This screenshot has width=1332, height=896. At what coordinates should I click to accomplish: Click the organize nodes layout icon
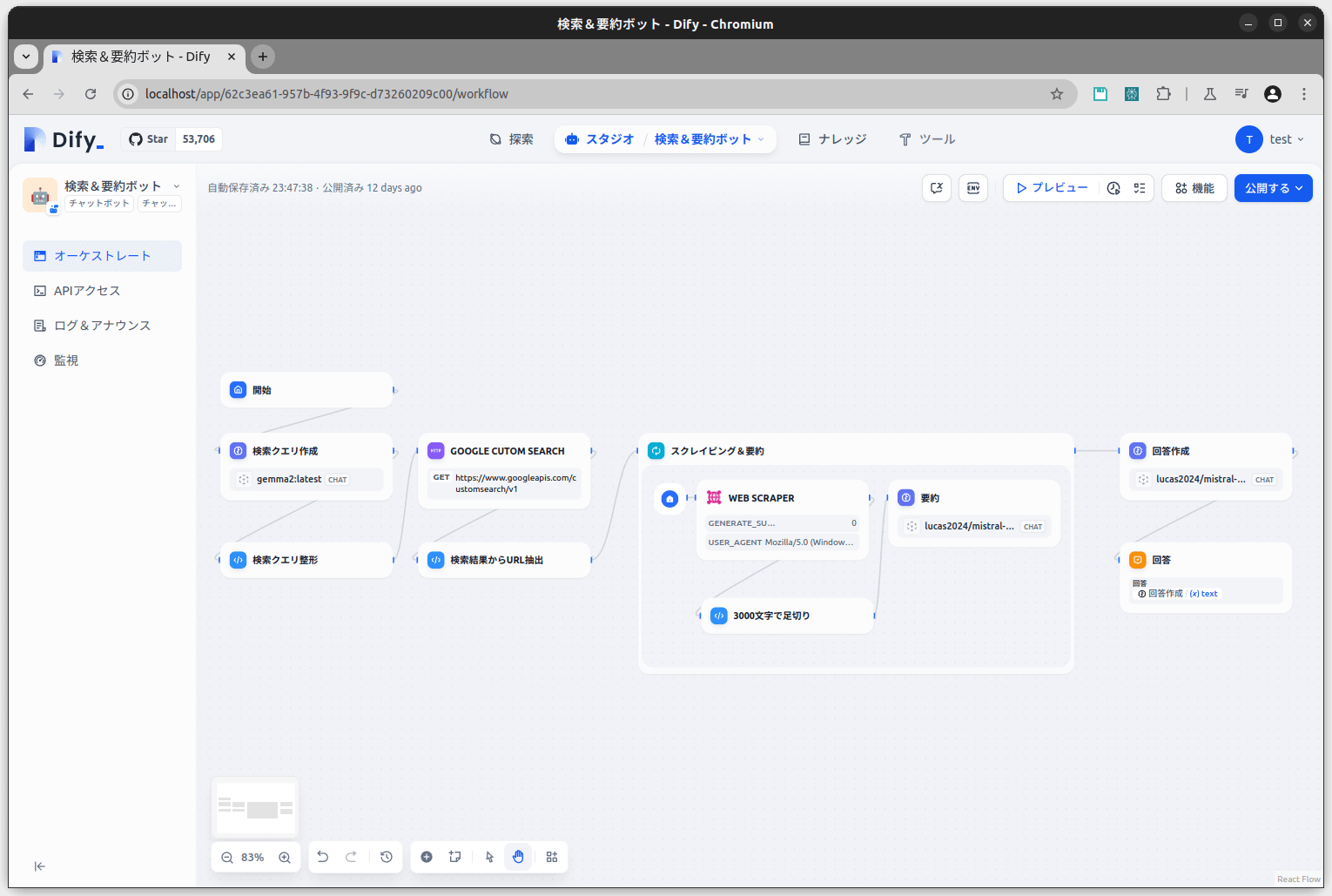[x=552, y=857]
